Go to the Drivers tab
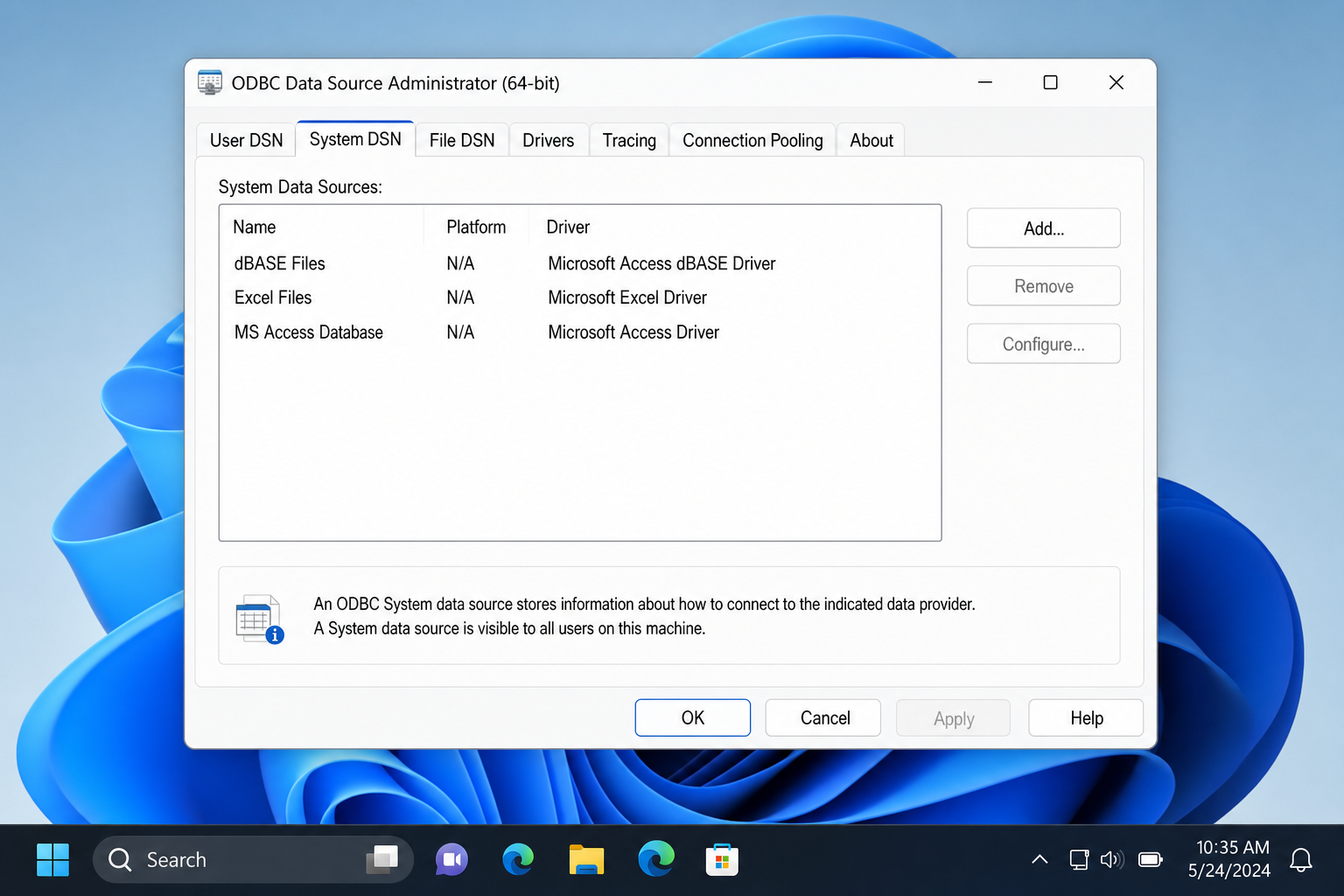Screen dimensions: 1344x896 (x=549, y=140)
